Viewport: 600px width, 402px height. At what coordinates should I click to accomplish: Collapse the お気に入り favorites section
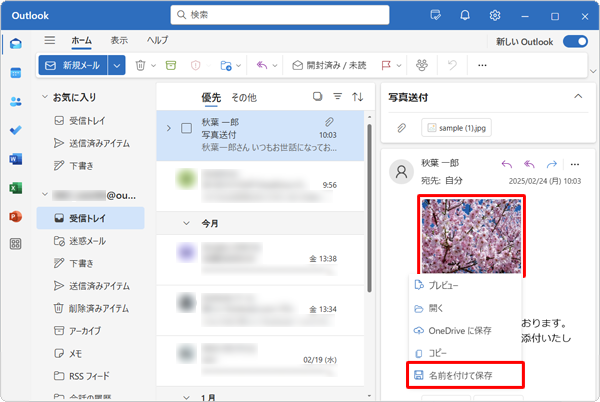pyautogui.click(x=45, y=97)
